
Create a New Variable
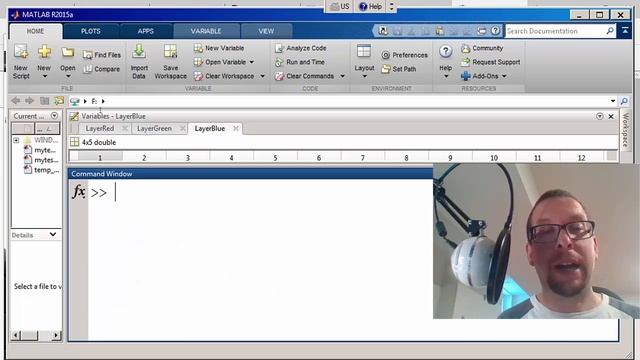pos(219,48)
